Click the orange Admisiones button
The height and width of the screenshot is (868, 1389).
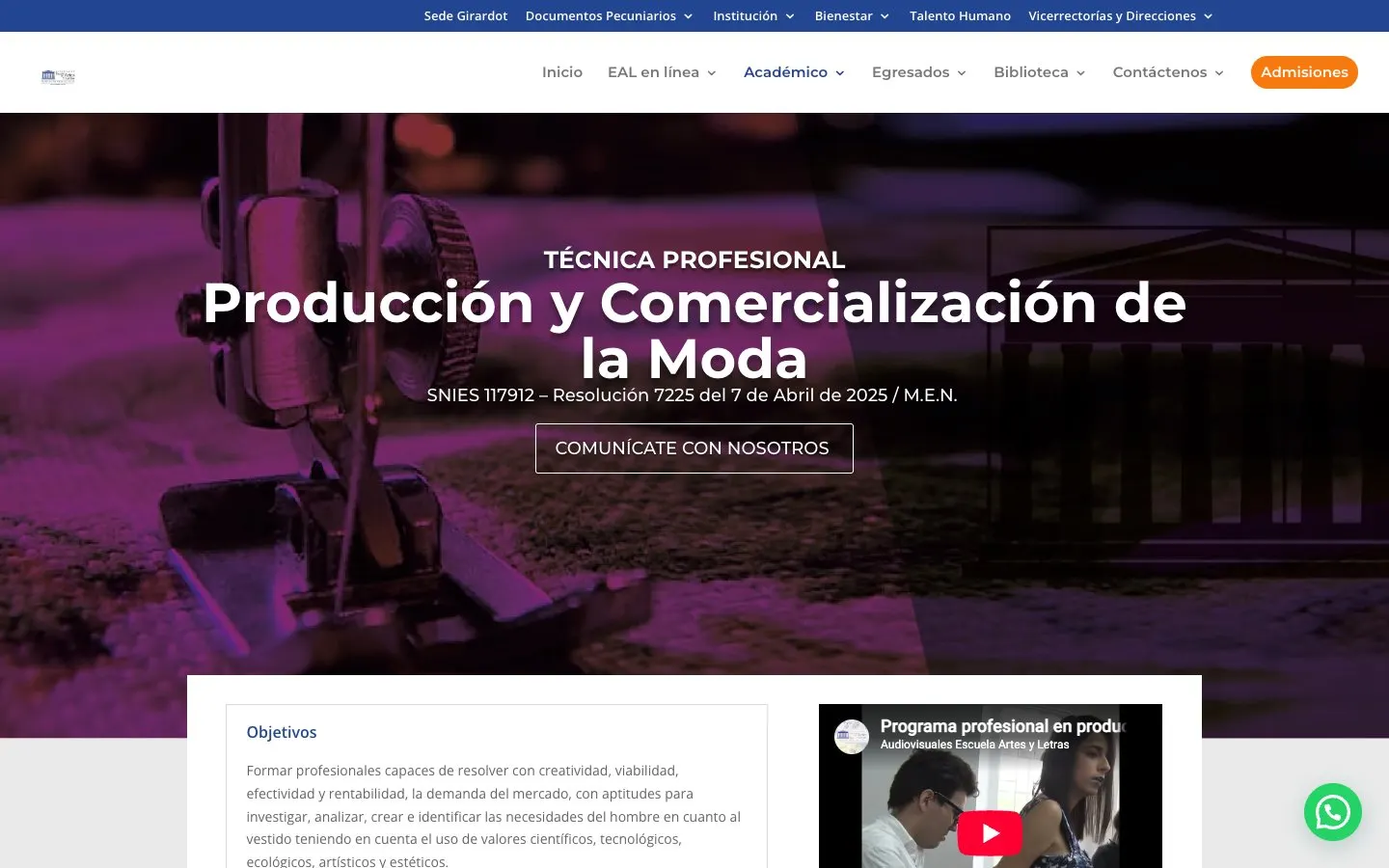coord(1304,72)
